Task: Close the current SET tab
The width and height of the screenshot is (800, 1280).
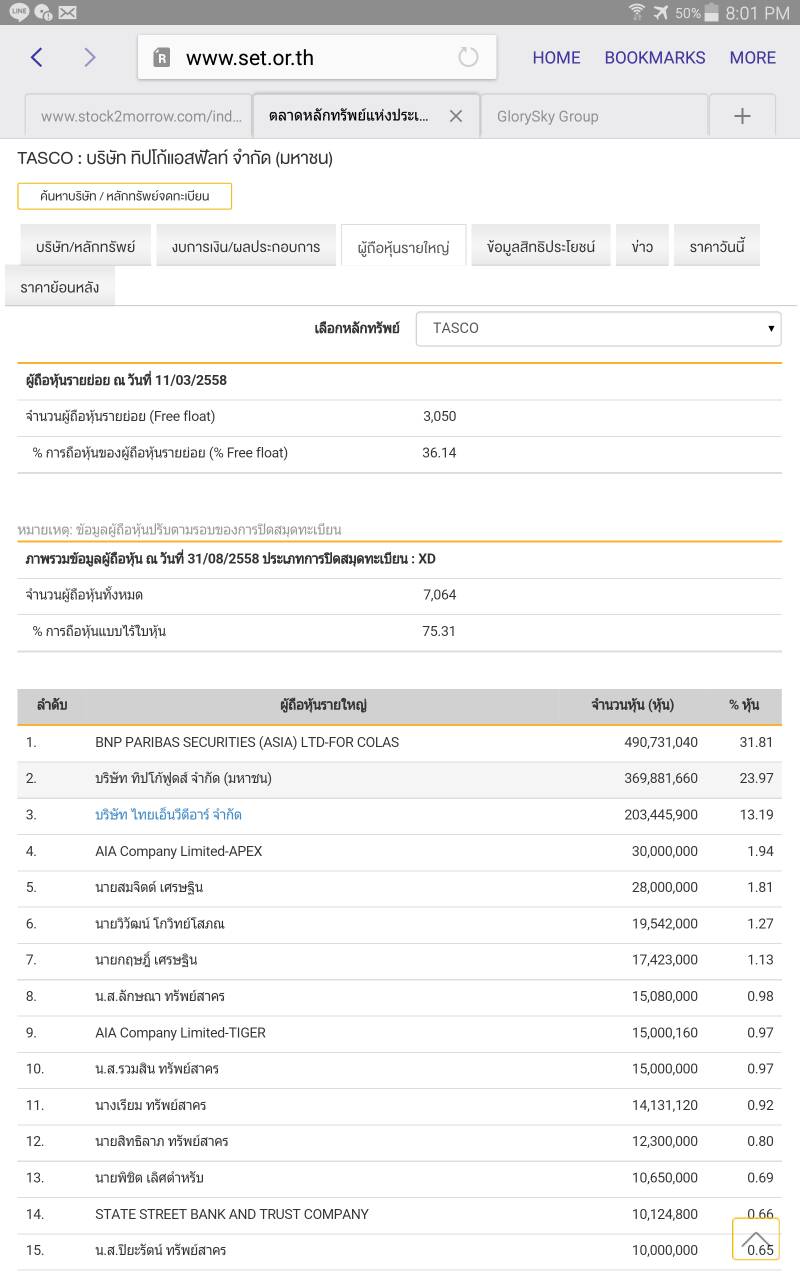Action: [x=455, y=116]
